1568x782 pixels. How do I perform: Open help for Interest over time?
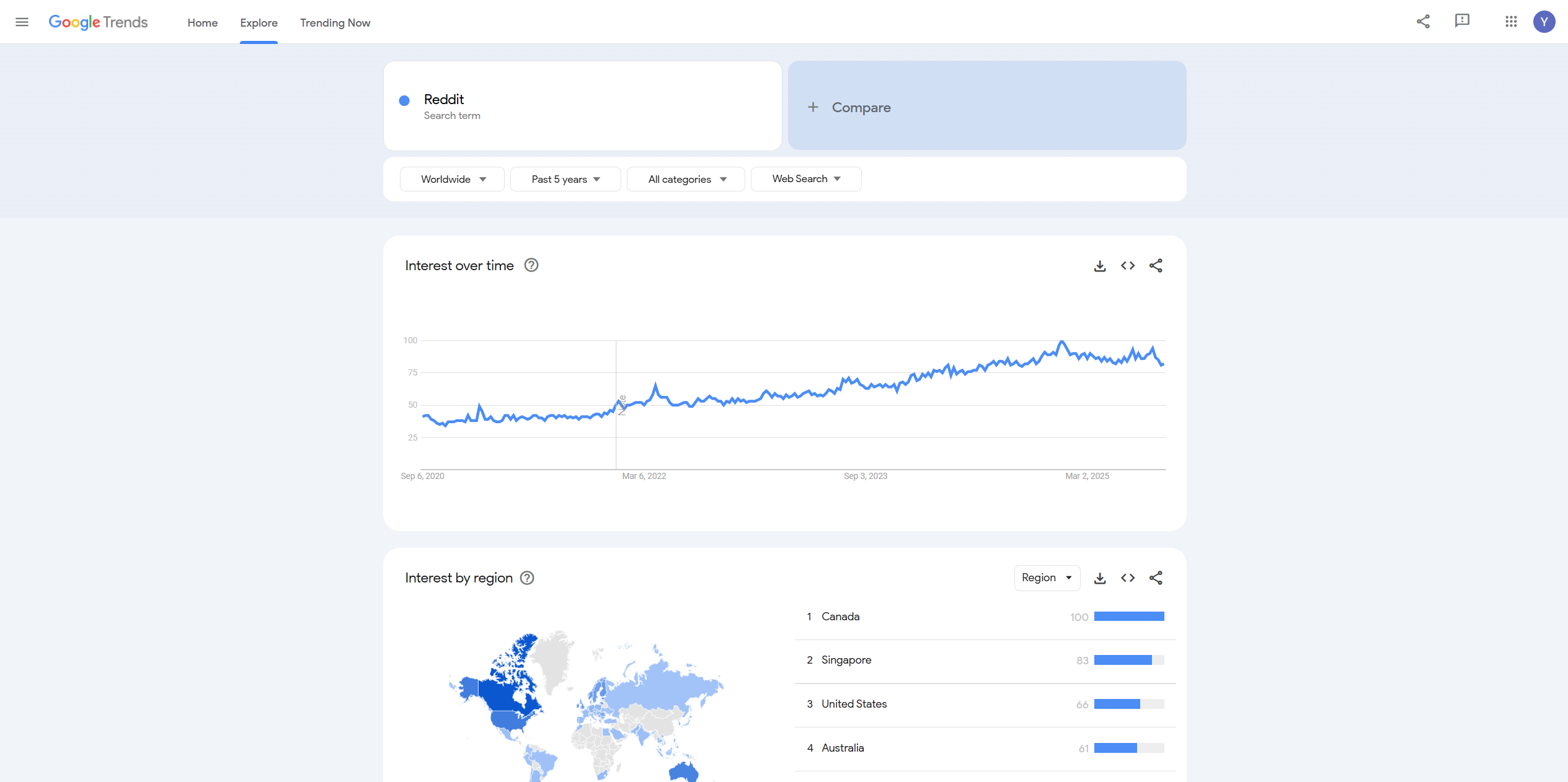531,265
